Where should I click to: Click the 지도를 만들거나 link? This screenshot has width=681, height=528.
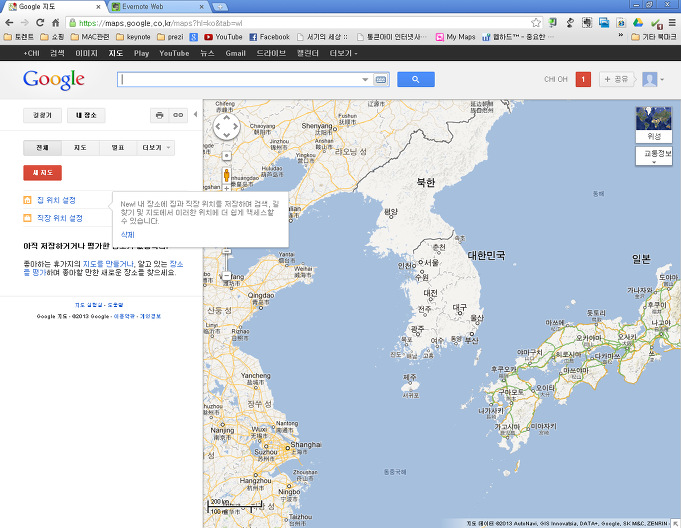108,264
